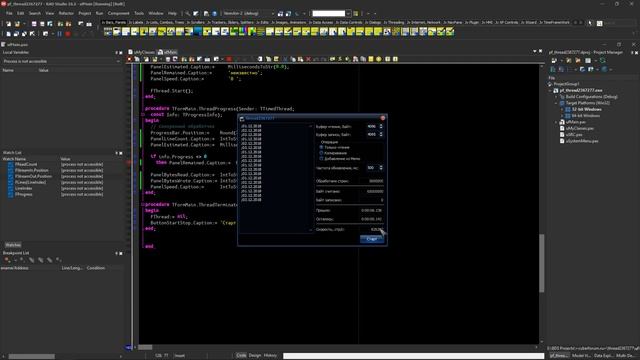Click the Run icon in the debug toolbar
The width and height of the screenshot is (640, 360).
pyautogui.click(x=45, y=34)
